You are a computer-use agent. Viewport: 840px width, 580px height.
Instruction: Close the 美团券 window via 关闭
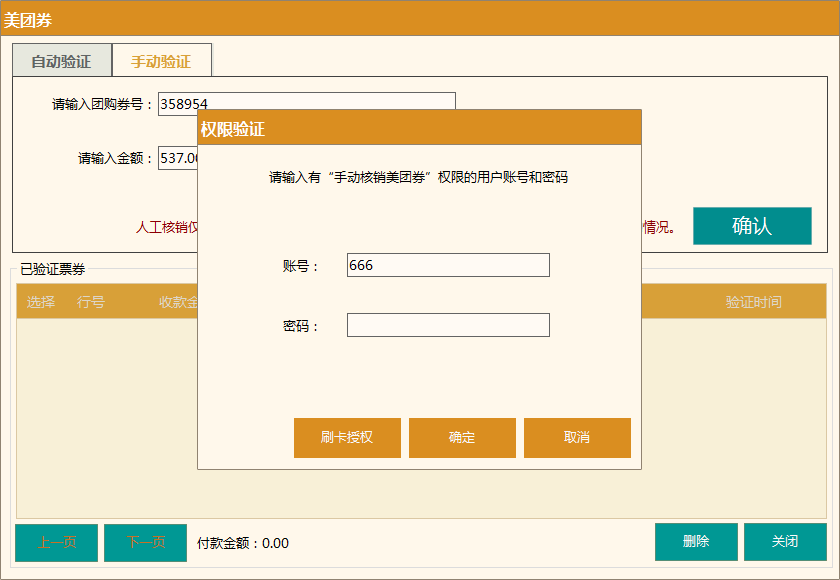[x=785, y=543]
